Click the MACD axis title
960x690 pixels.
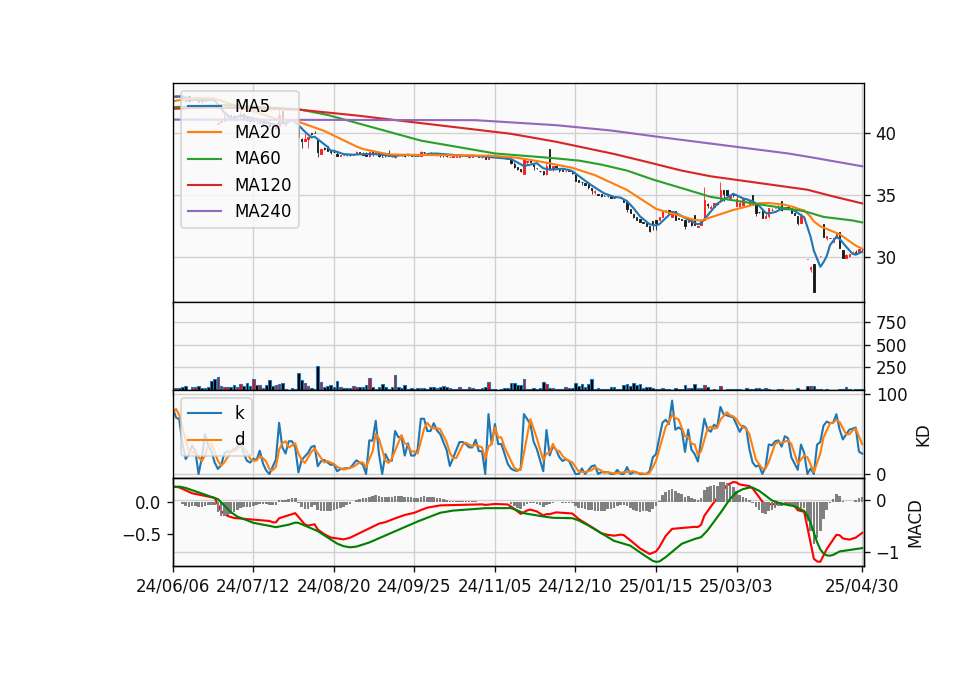tap(914, 524)
